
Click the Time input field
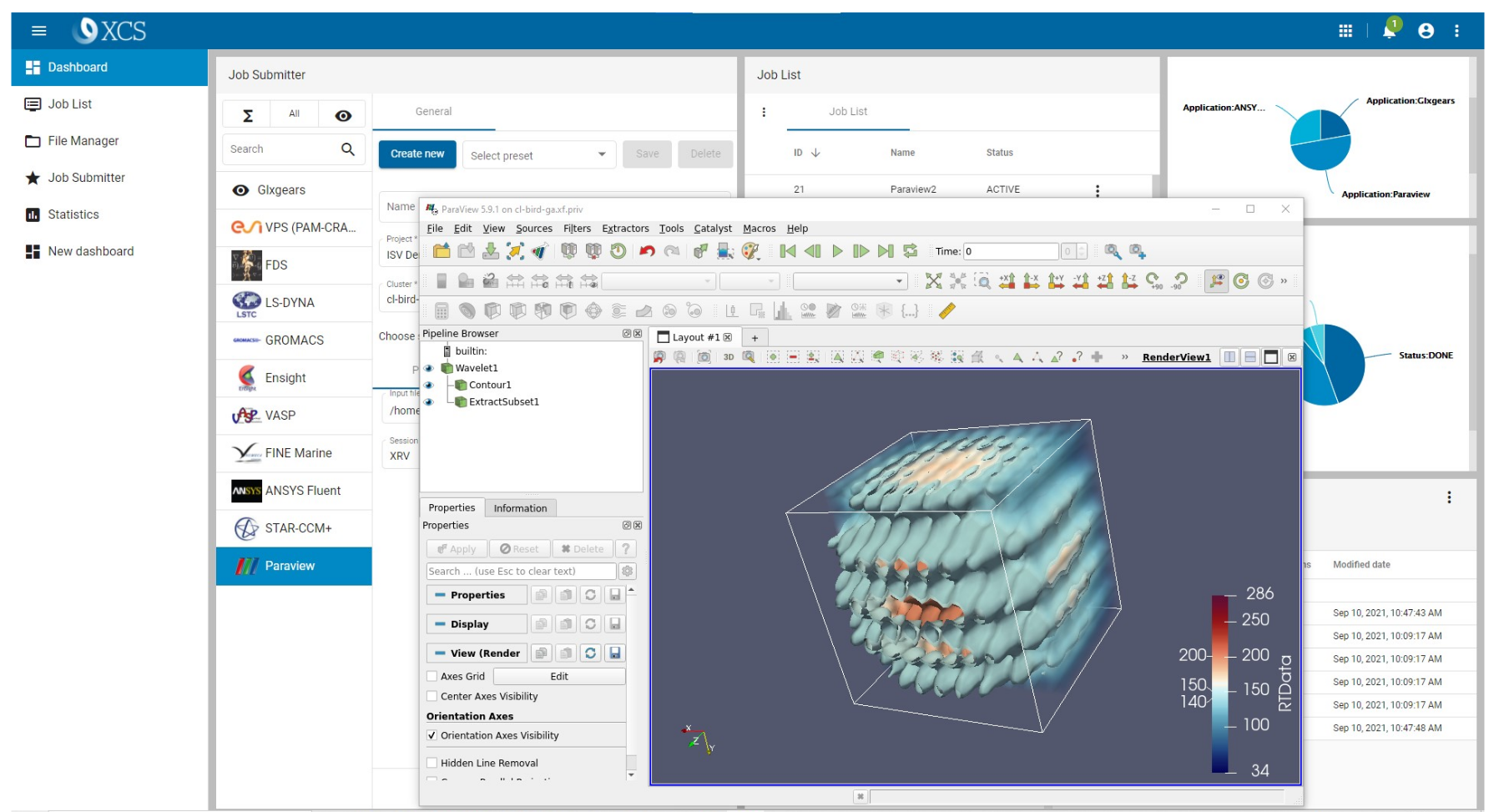1011,251
